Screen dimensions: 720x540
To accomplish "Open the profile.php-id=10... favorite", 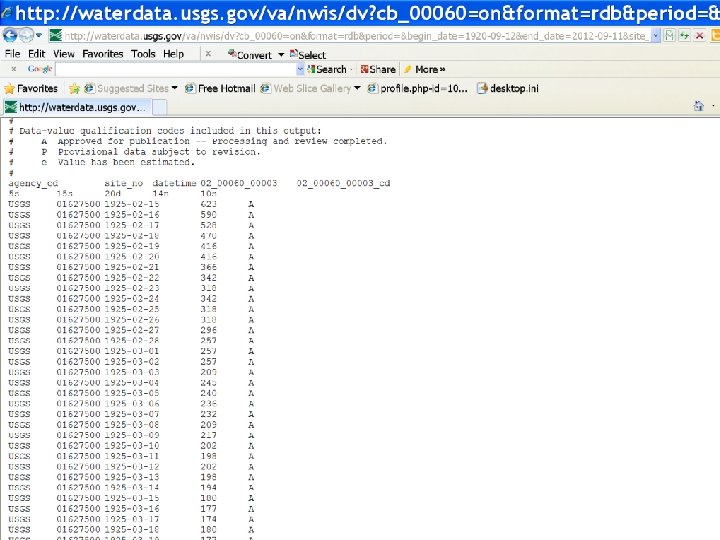I will pyautogui.click(x=417, y=88).
